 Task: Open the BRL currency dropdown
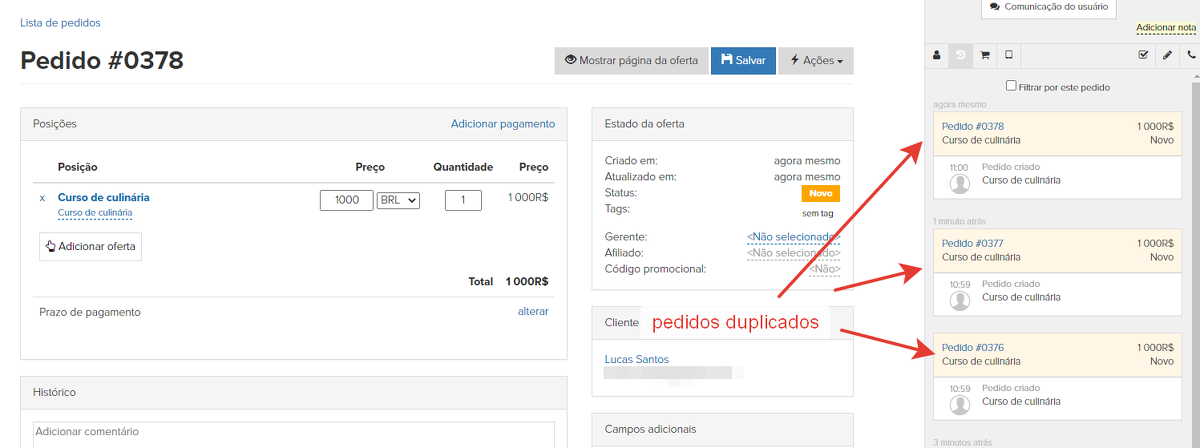[399, 200]
